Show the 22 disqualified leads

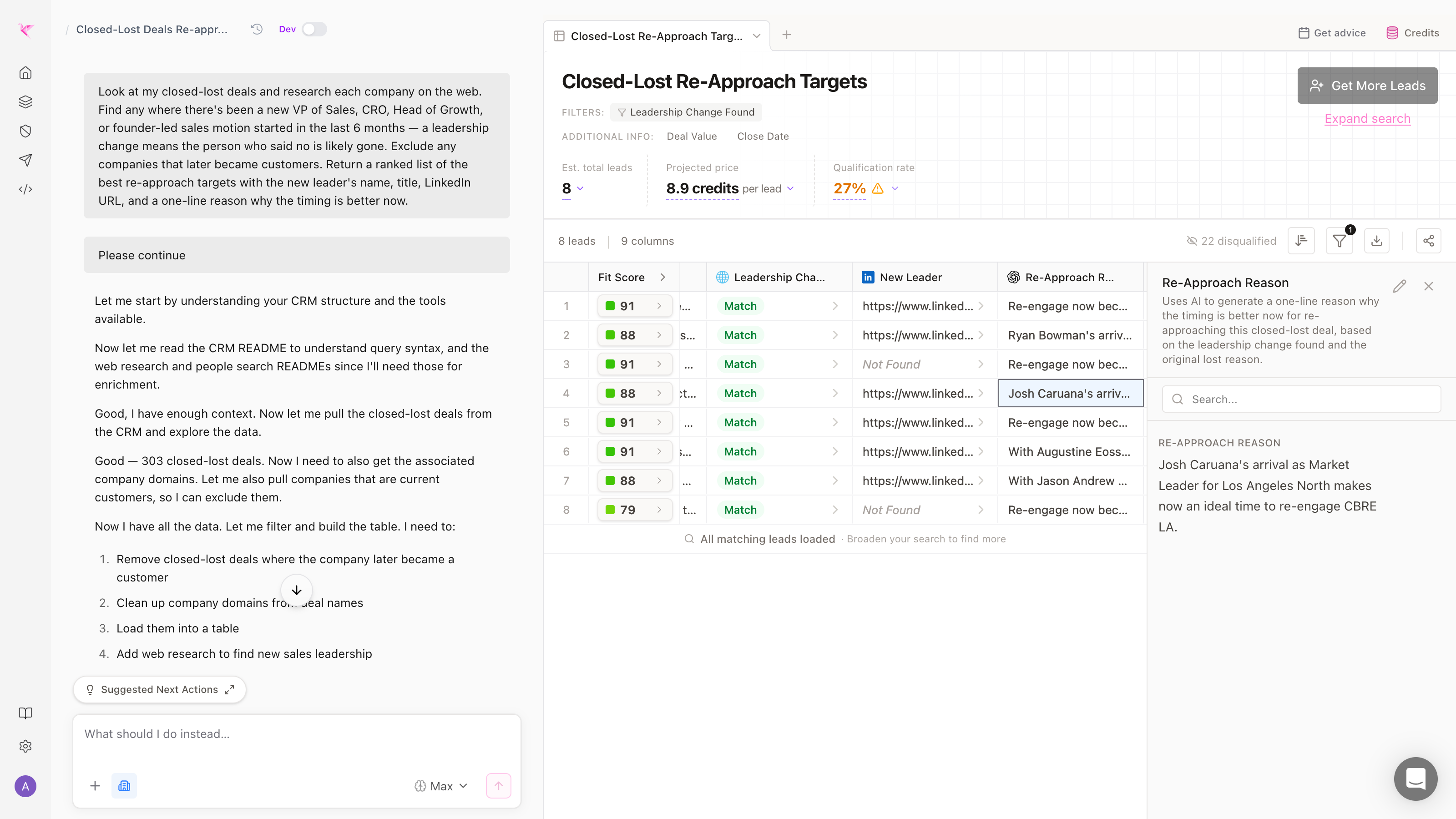[1231, 241]
